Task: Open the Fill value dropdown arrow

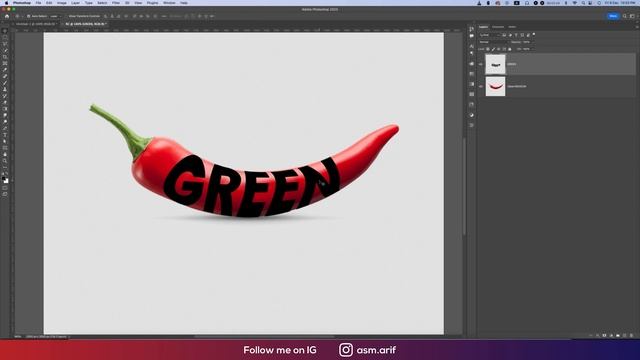Action: (x=533, y=49)
